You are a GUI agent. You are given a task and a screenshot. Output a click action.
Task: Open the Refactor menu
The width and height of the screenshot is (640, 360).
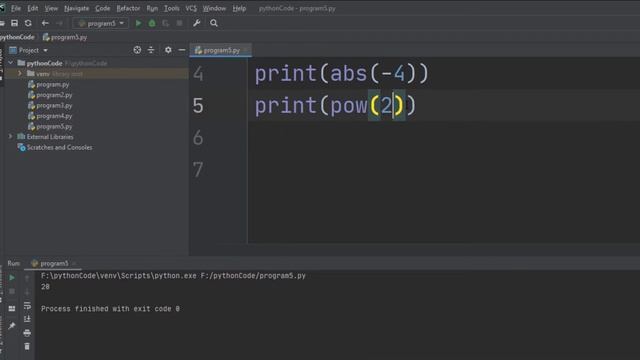point(128,8)
